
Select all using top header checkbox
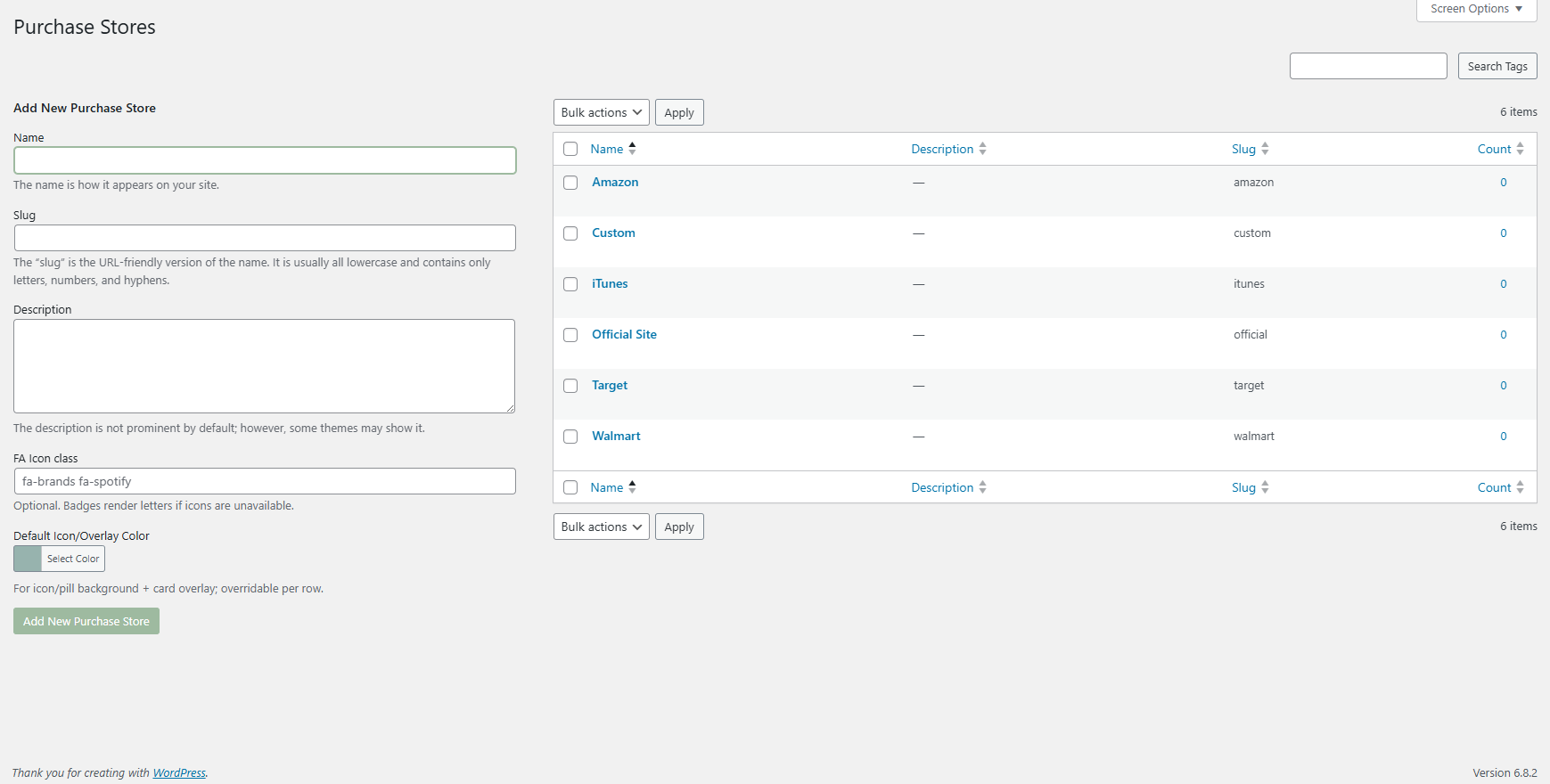click(x=570, y=149)
